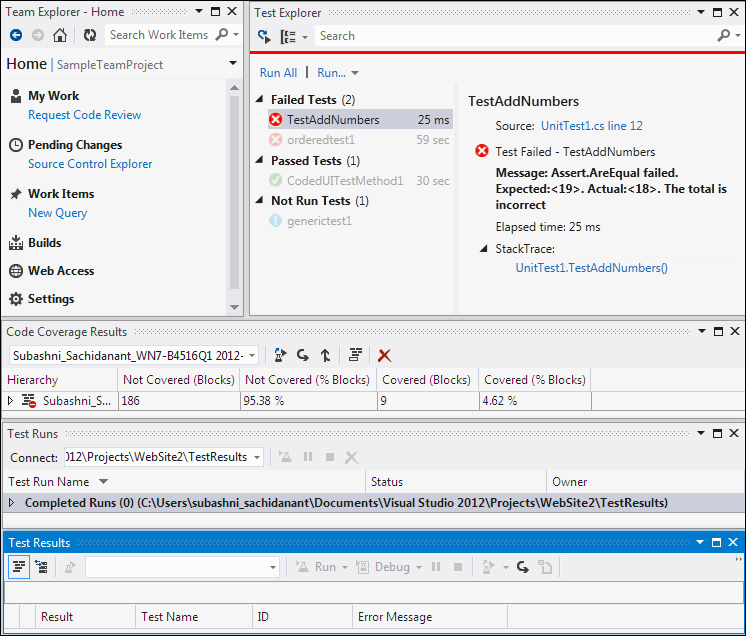Select flat list view in Test Results

coord(19,567)
